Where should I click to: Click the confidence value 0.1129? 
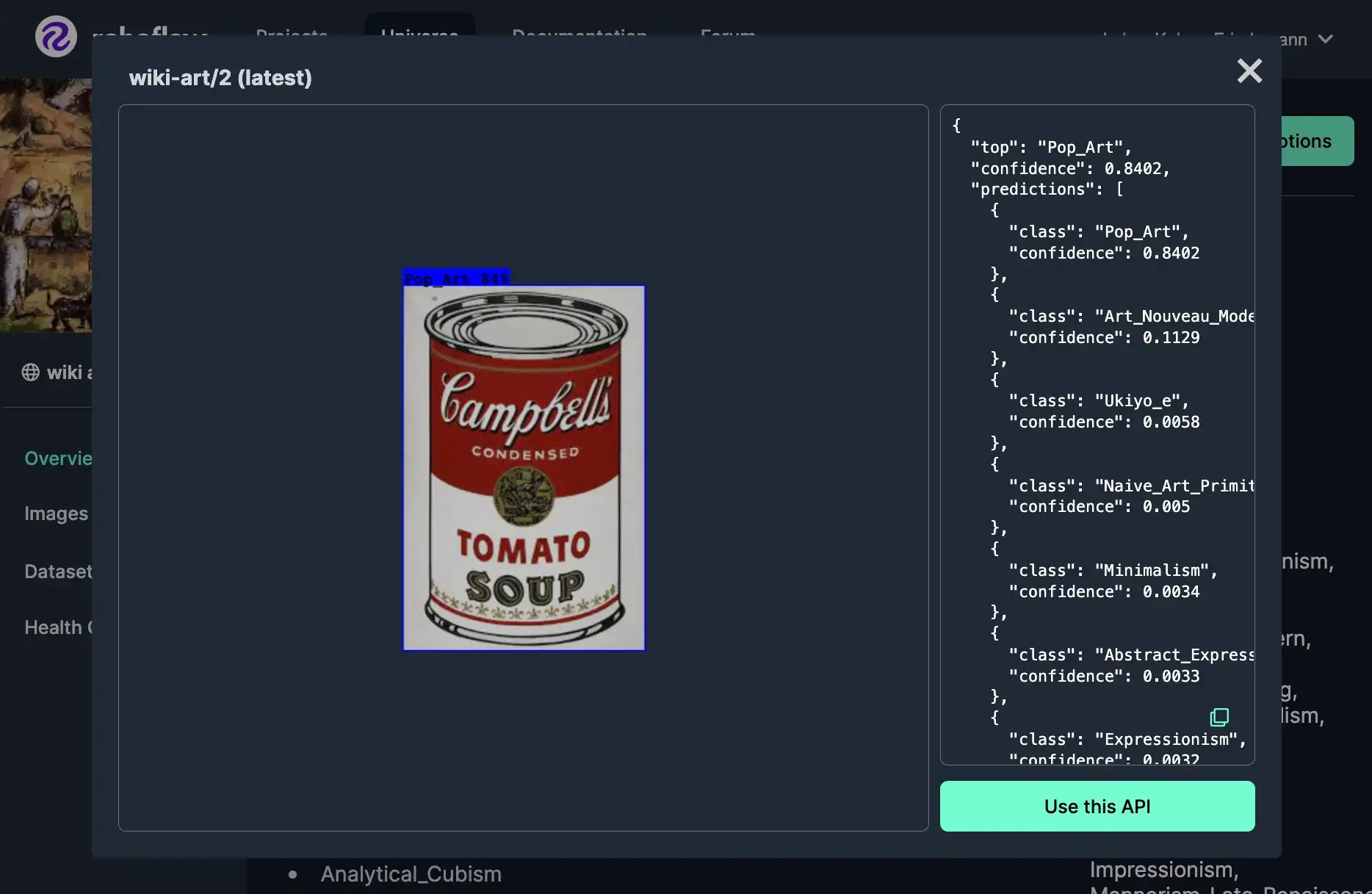pos(1171,338)
